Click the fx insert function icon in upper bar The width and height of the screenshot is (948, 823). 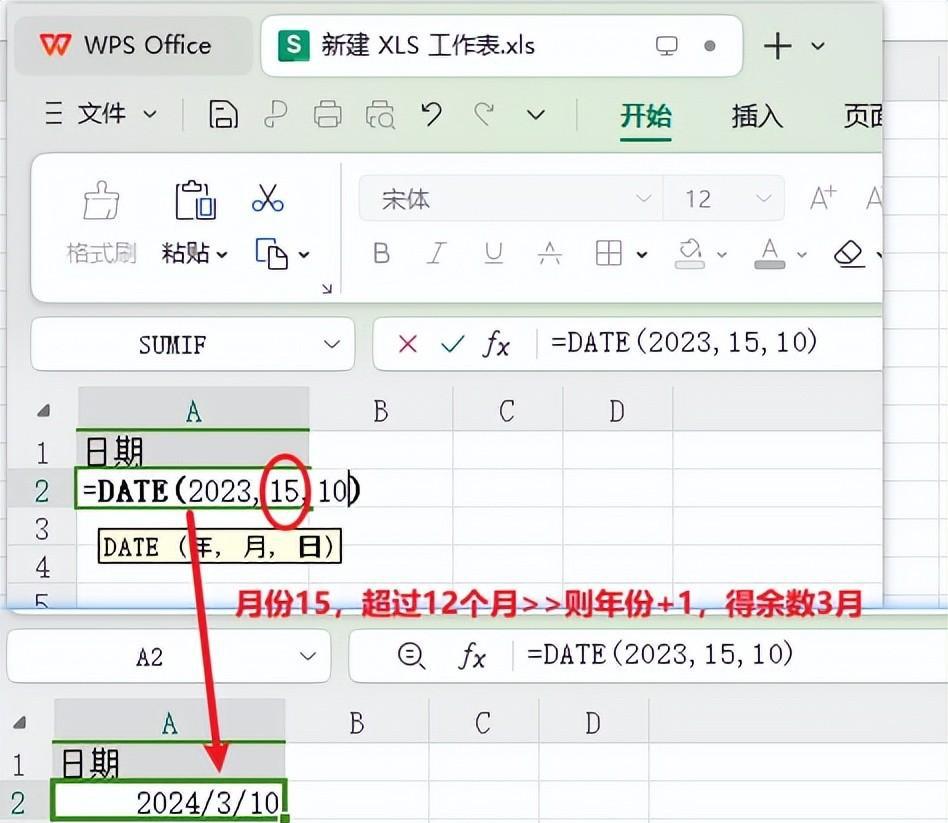[x=496, y=344]
